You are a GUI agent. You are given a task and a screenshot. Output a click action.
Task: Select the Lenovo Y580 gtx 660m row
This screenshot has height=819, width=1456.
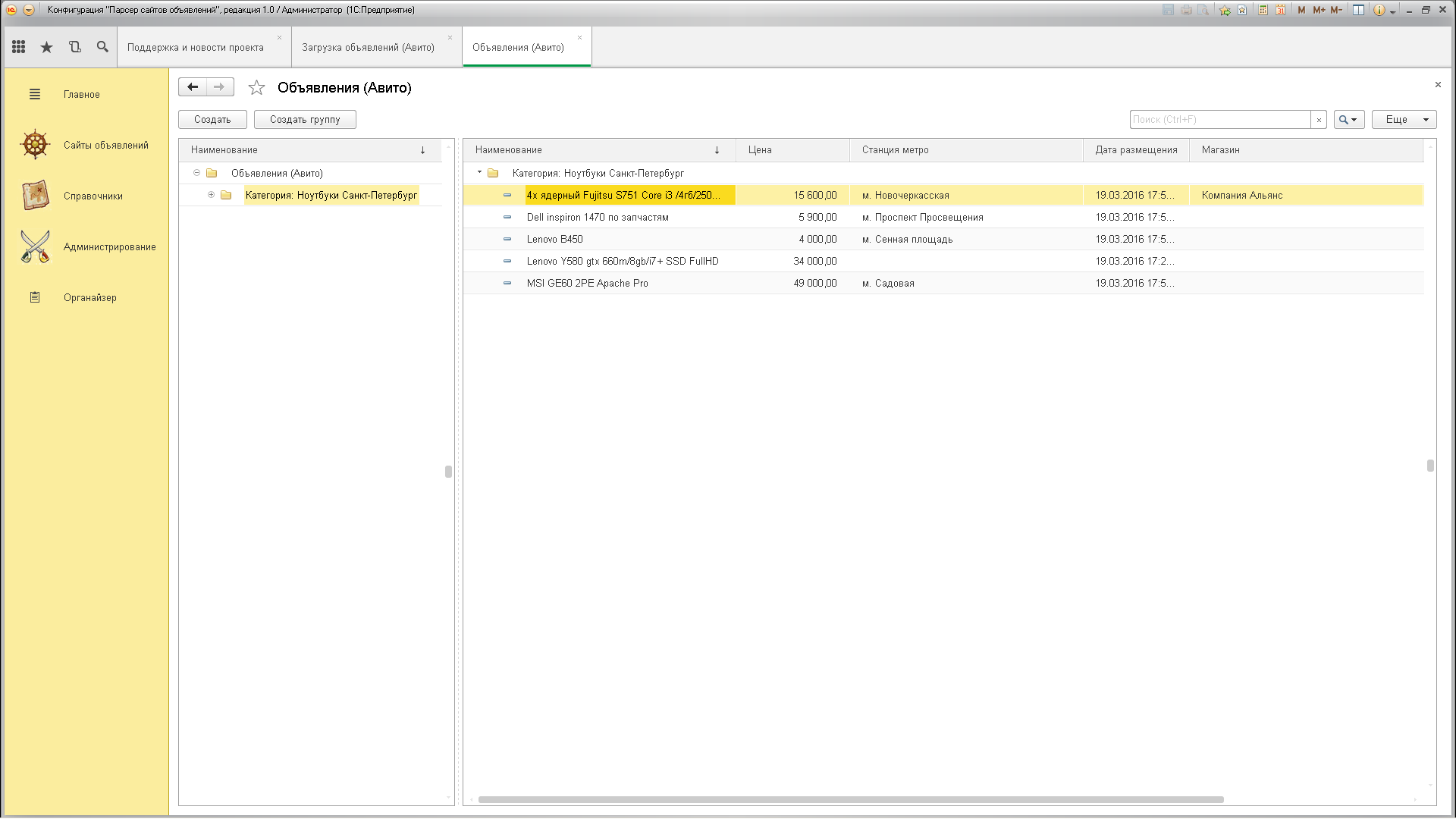(943, 261)
